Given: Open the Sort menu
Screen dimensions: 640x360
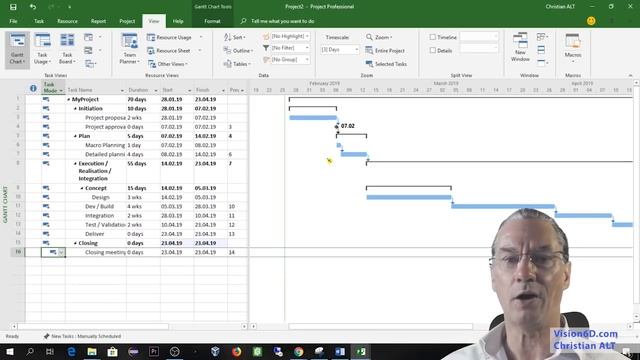Looking at the screenshot, I should (x=234, y=37).
